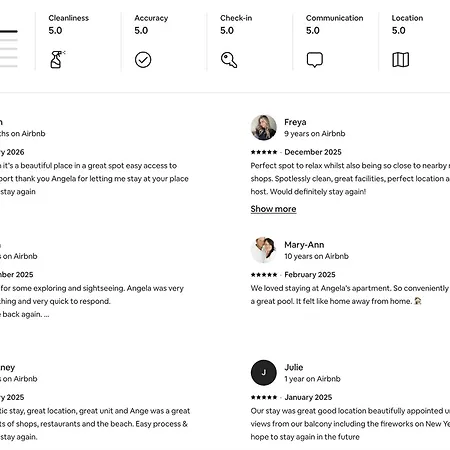Viewport: 450px width, 450px height.
Task: Open Freya's profile photo
Action: tap(264, 128)
